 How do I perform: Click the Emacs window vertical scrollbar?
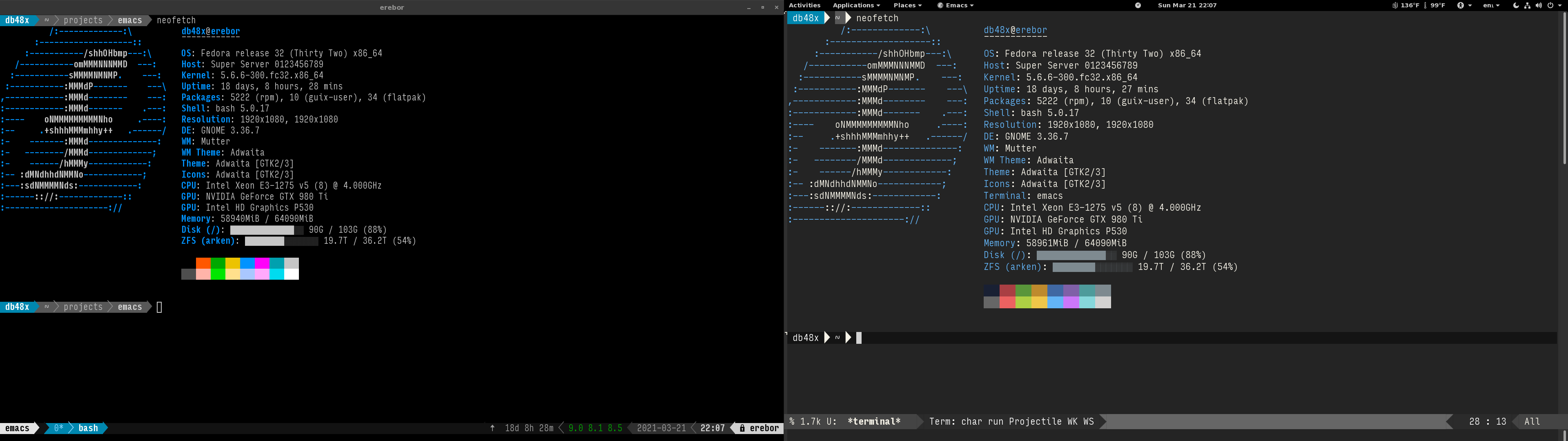(1564, 88)
